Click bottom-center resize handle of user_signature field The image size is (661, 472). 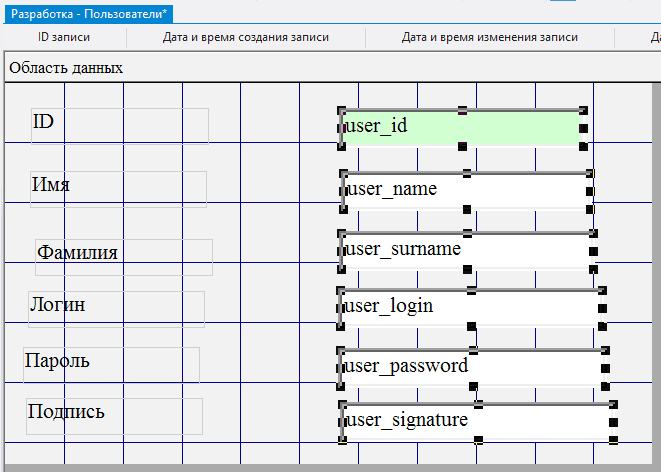(x=478, y=440)
